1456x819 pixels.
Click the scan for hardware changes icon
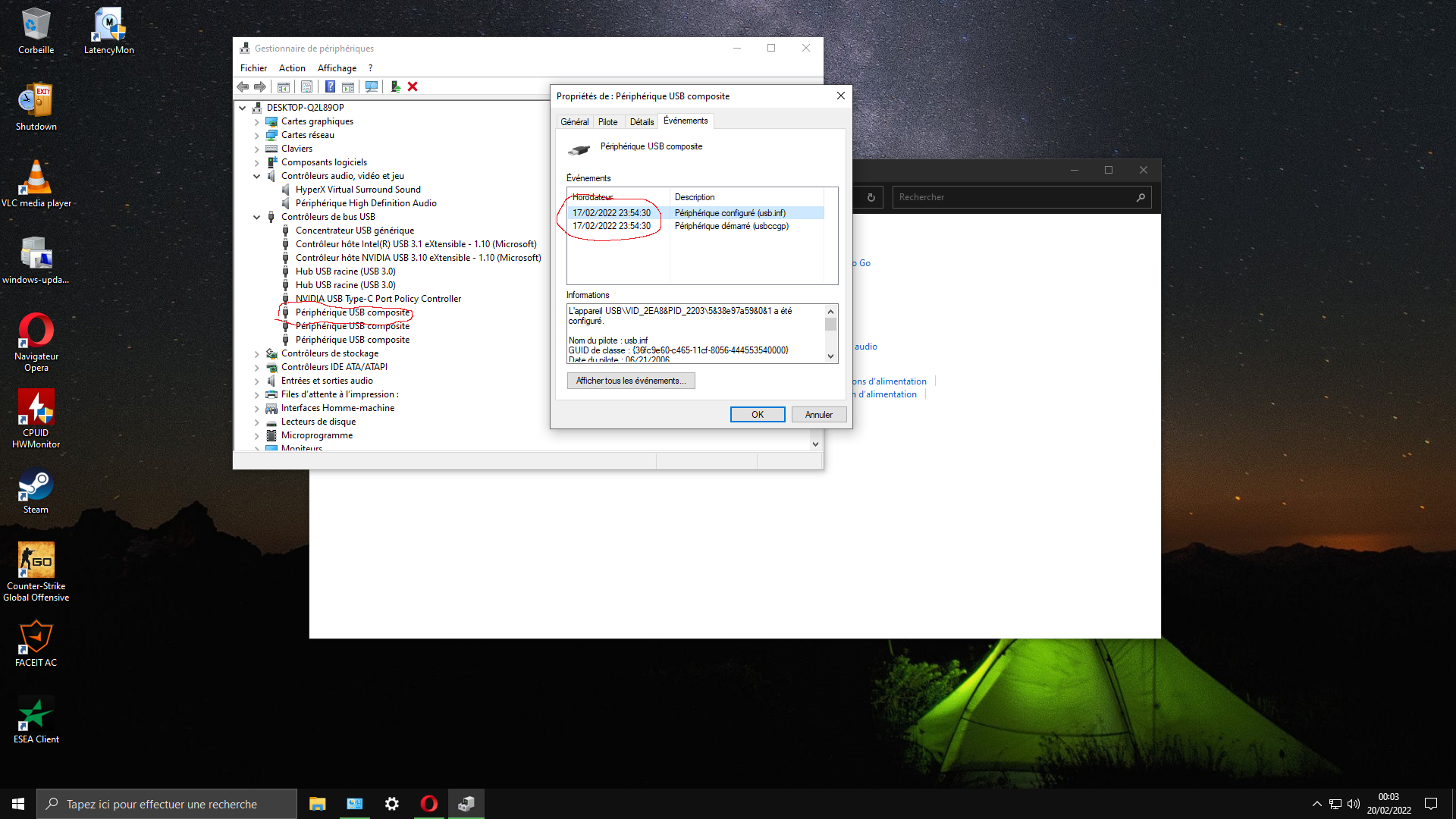tap(372, 86)
